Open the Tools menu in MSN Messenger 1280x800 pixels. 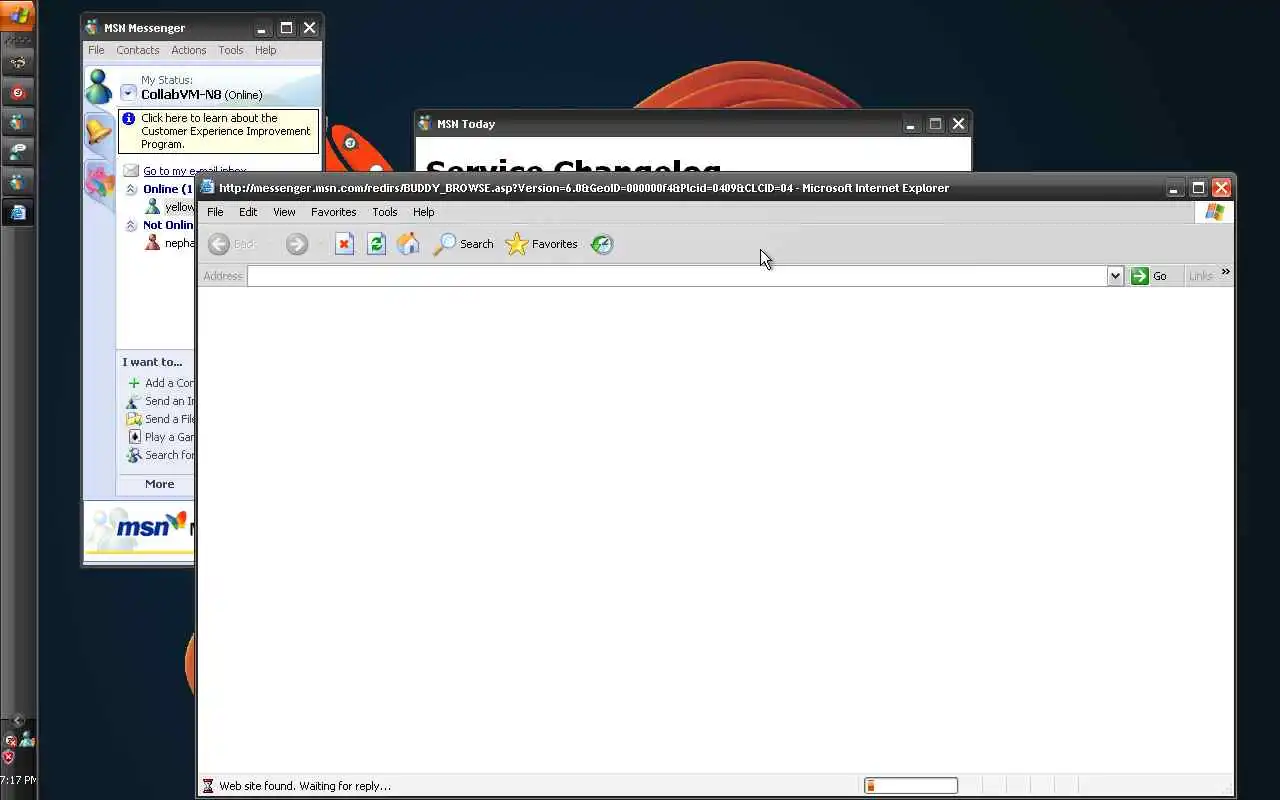point(231,50)
